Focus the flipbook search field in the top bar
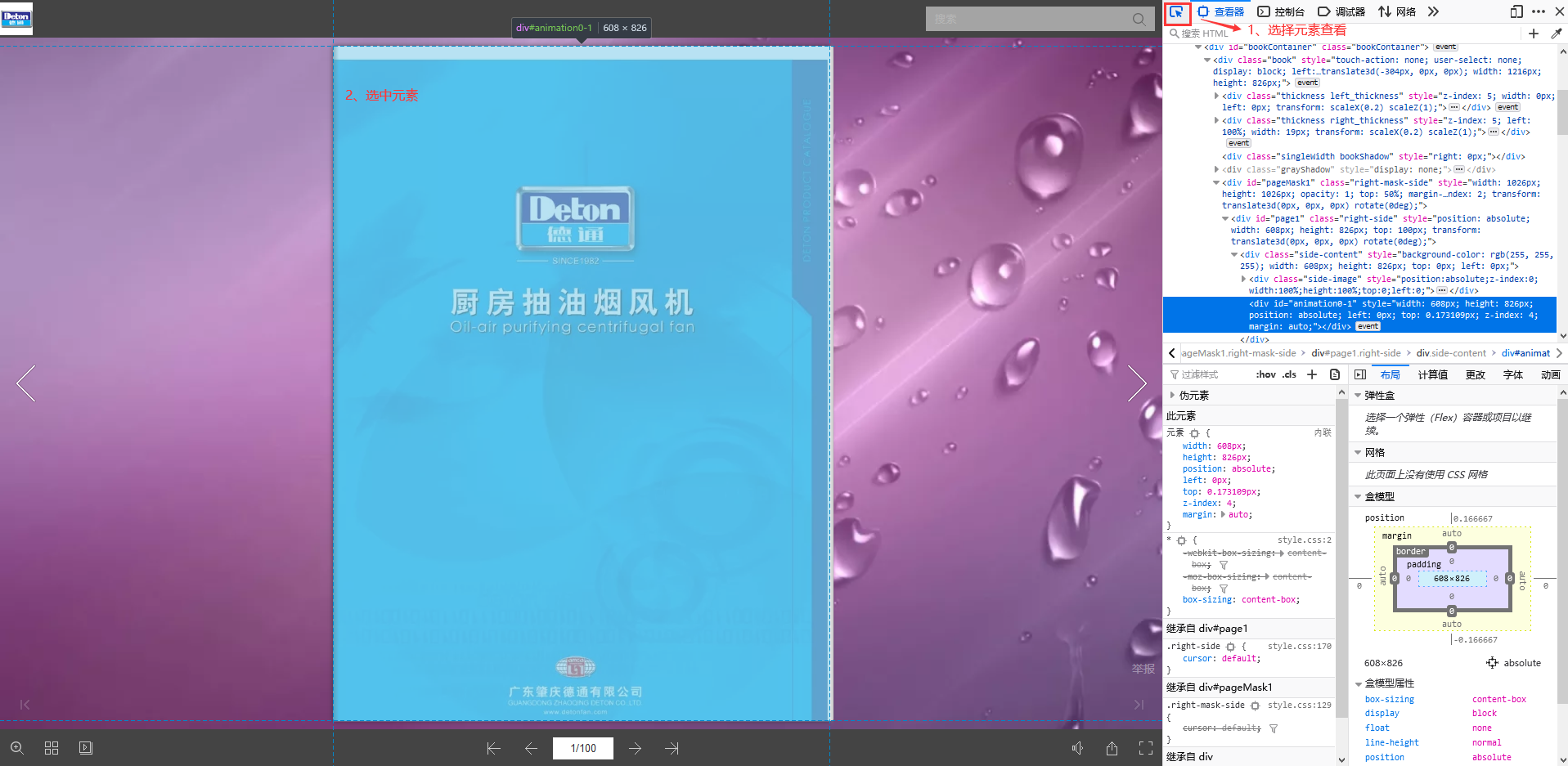The height and width of the screenshot is (766, 1568). click(1029, 19)
